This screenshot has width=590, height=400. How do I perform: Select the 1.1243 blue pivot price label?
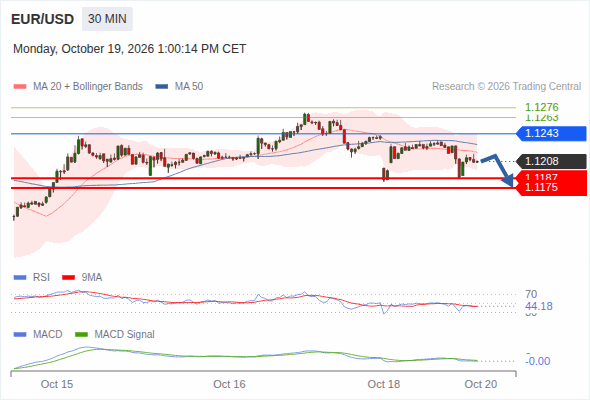coord(551,134)
